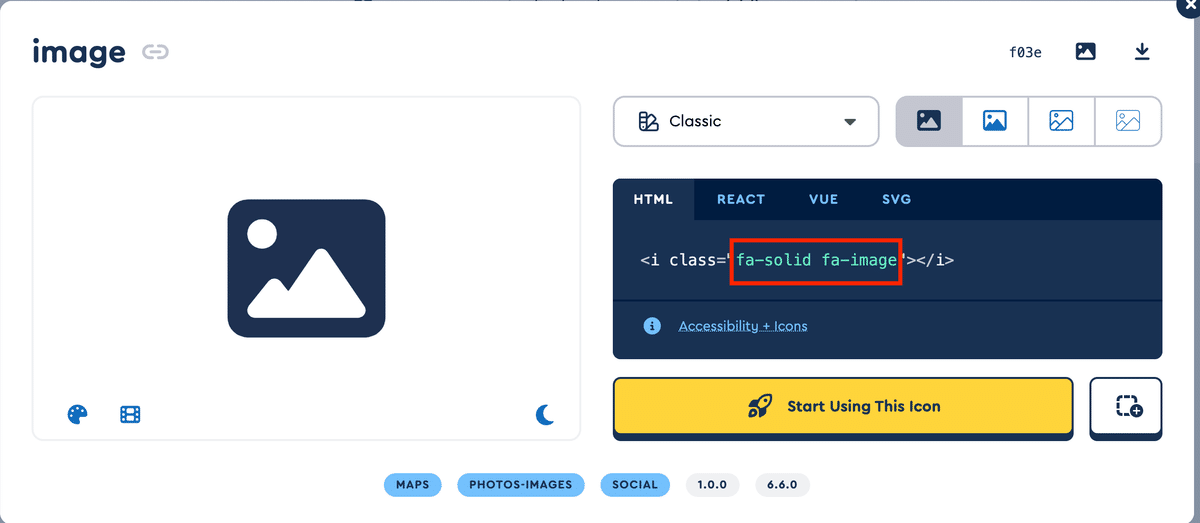Image resolution: width=1200 pixels, height=523 pixels.
Task: Switch to the SVG tab
Action: coord(897,199)
